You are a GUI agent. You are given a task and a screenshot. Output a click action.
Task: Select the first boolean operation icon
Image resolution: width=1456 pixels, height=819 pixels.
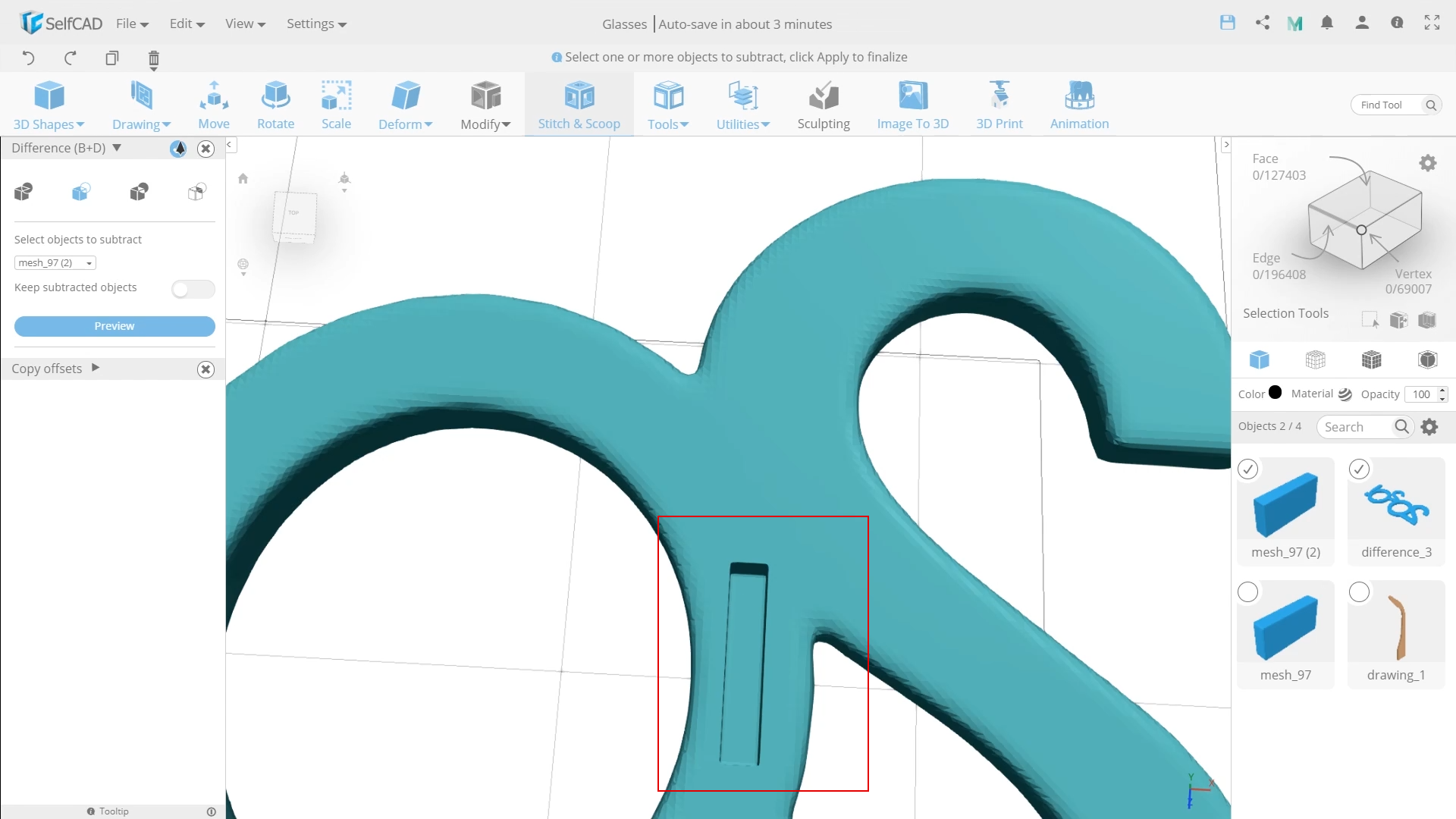[x=24, y=192]
